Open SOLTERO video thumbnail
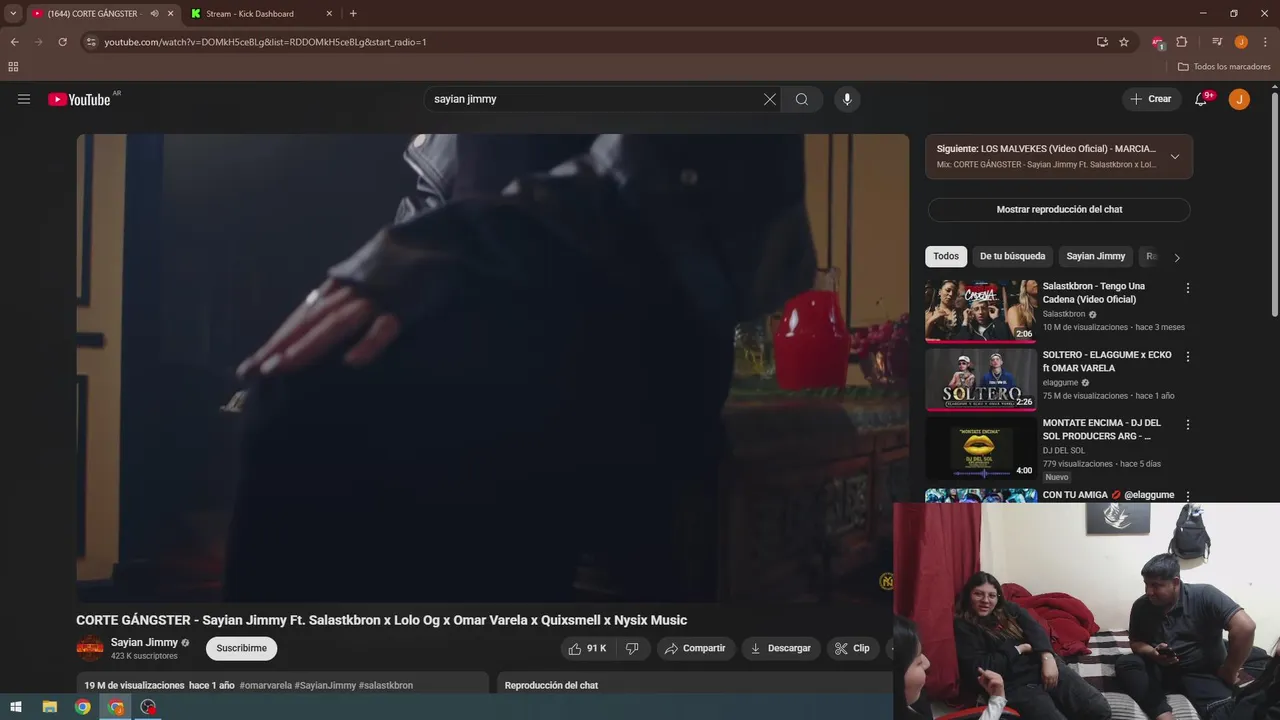Screen dimensions: 1280x720 click(x=981, y=379)
